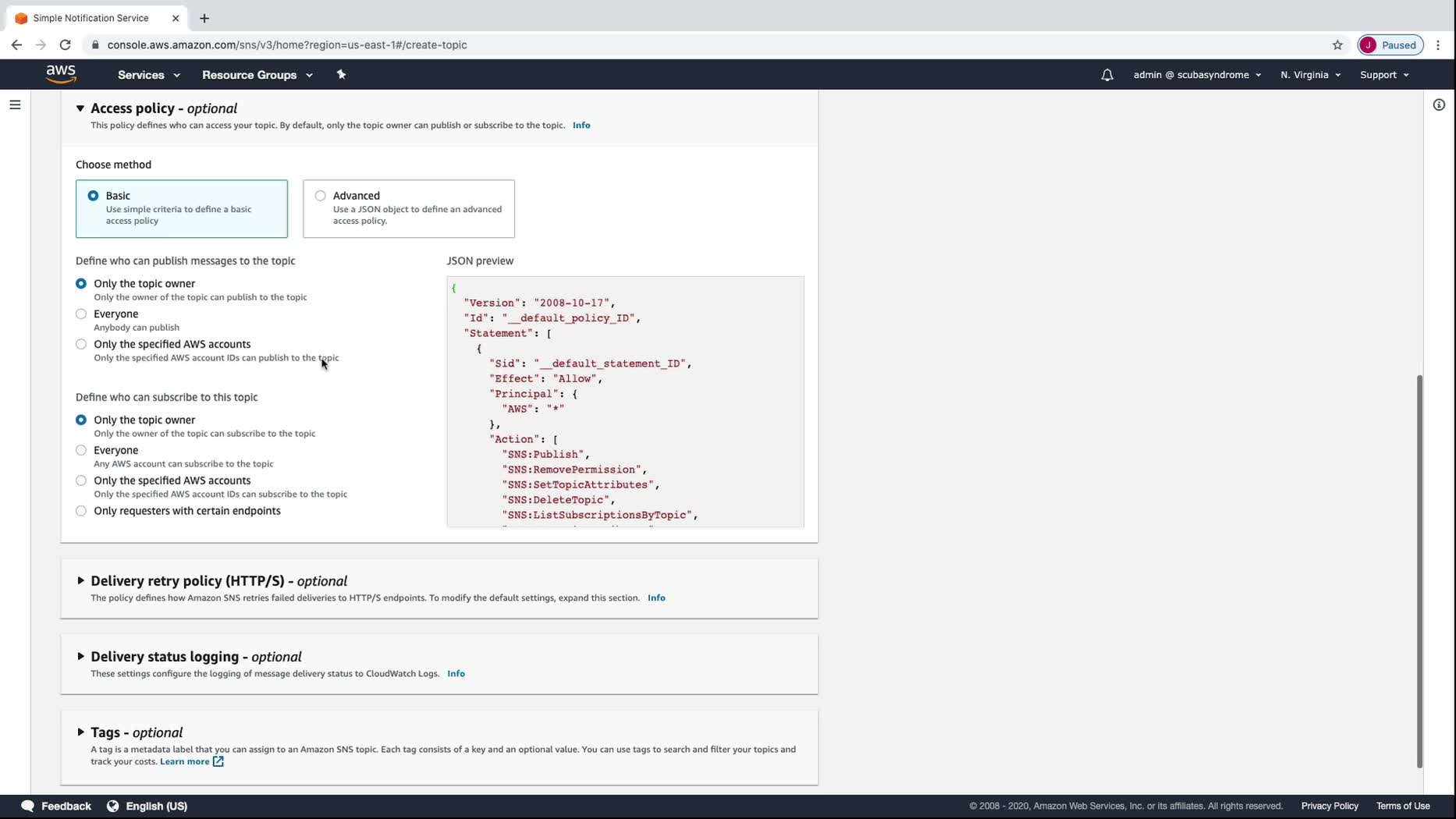Image resolution: width=1456 pixels, height=819 pixels.
Task: Click the browser address bar URL
Action: pyautogui.click(x=287, y=44)
